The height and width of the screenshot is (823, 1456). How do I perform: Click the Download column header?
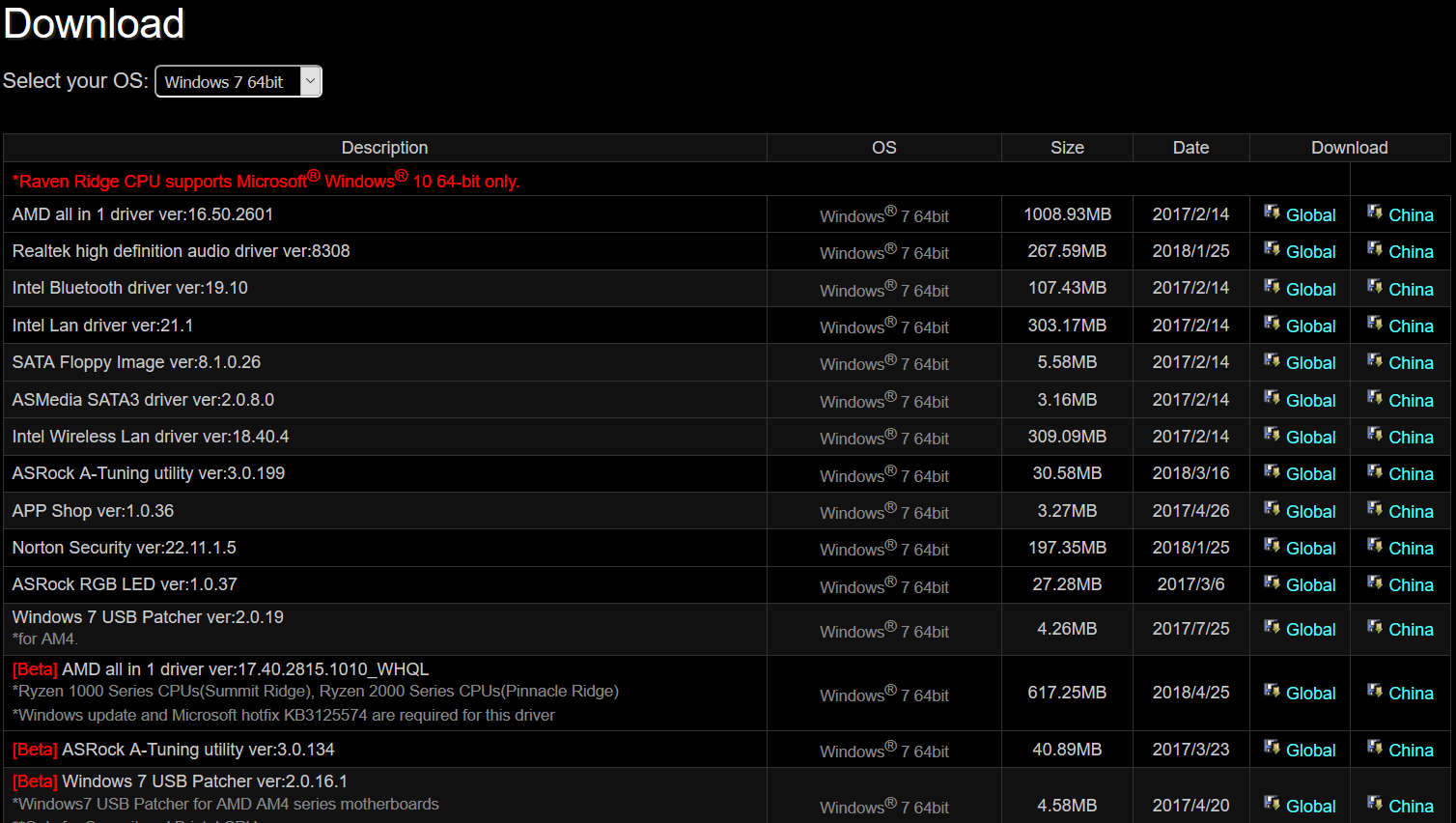(1350, 148)
